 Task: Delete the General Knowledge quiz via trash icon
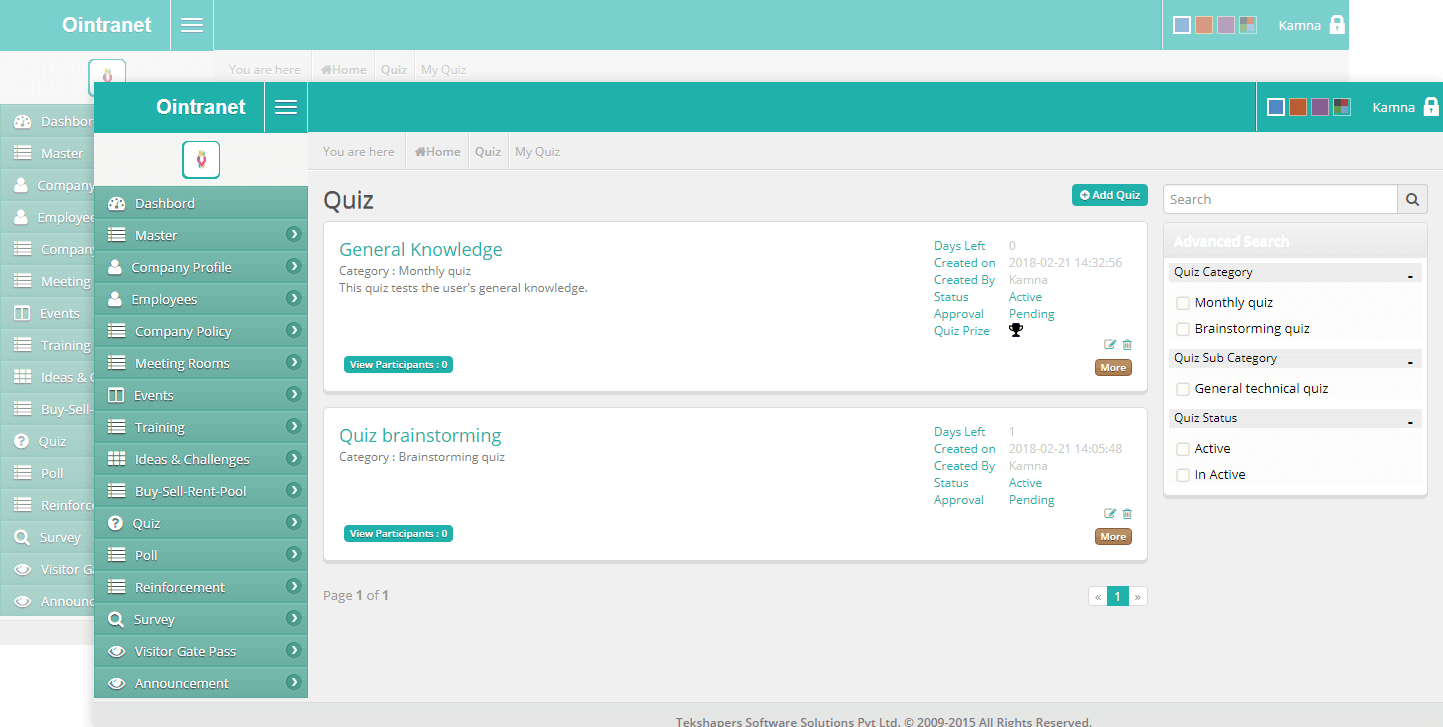[x=1127, y=345]
